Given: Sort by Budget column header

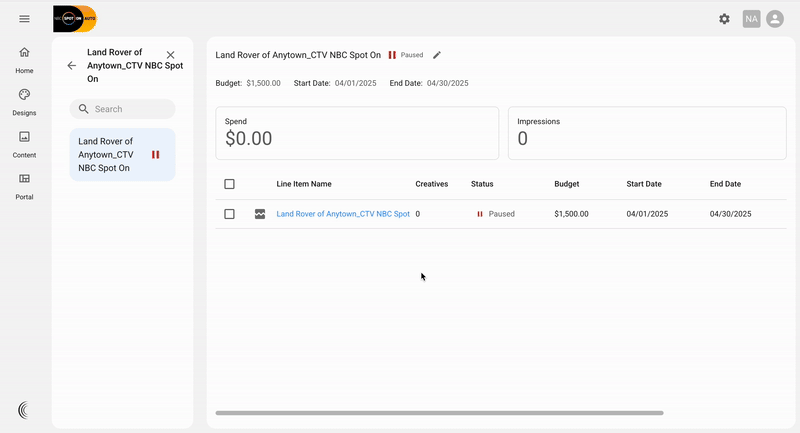Looking at the screenshot, I should [567, 184].
